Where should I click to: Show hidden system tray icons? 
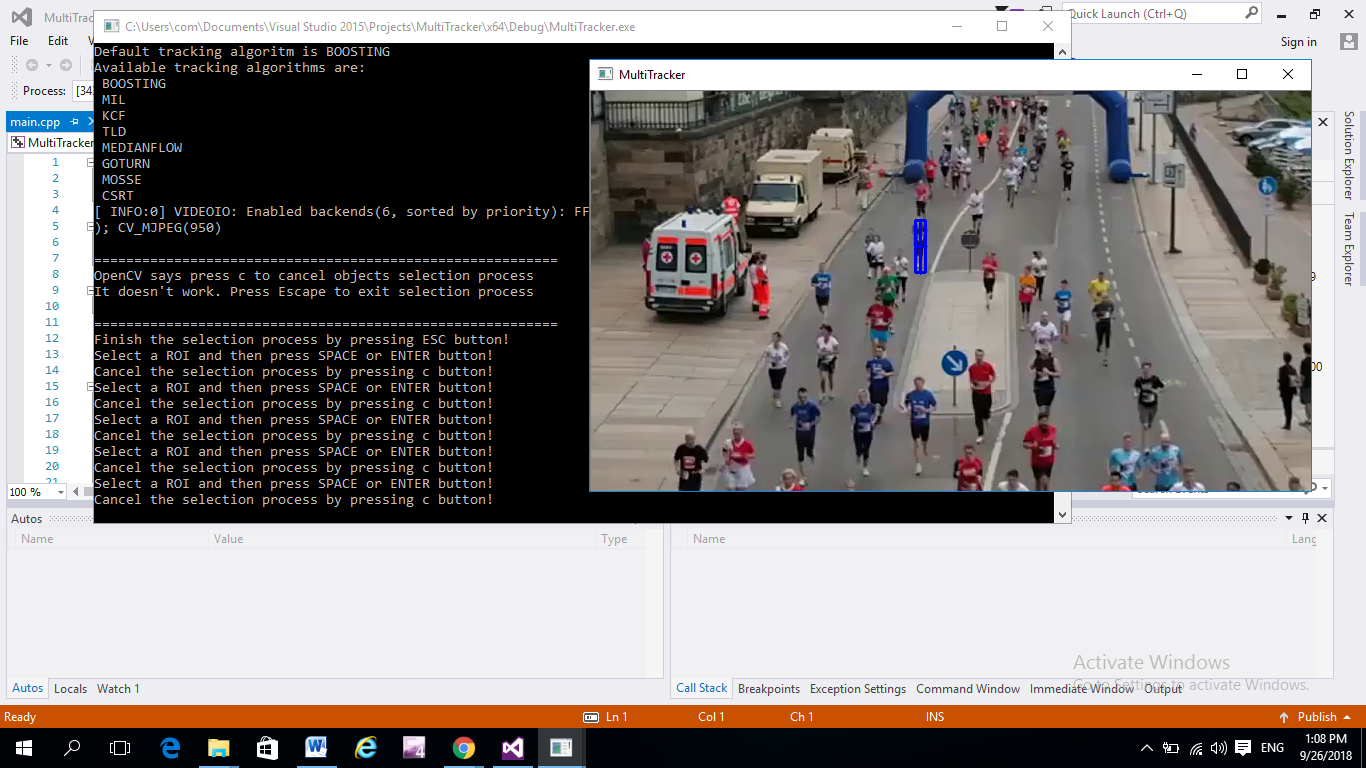[1147, 748]
